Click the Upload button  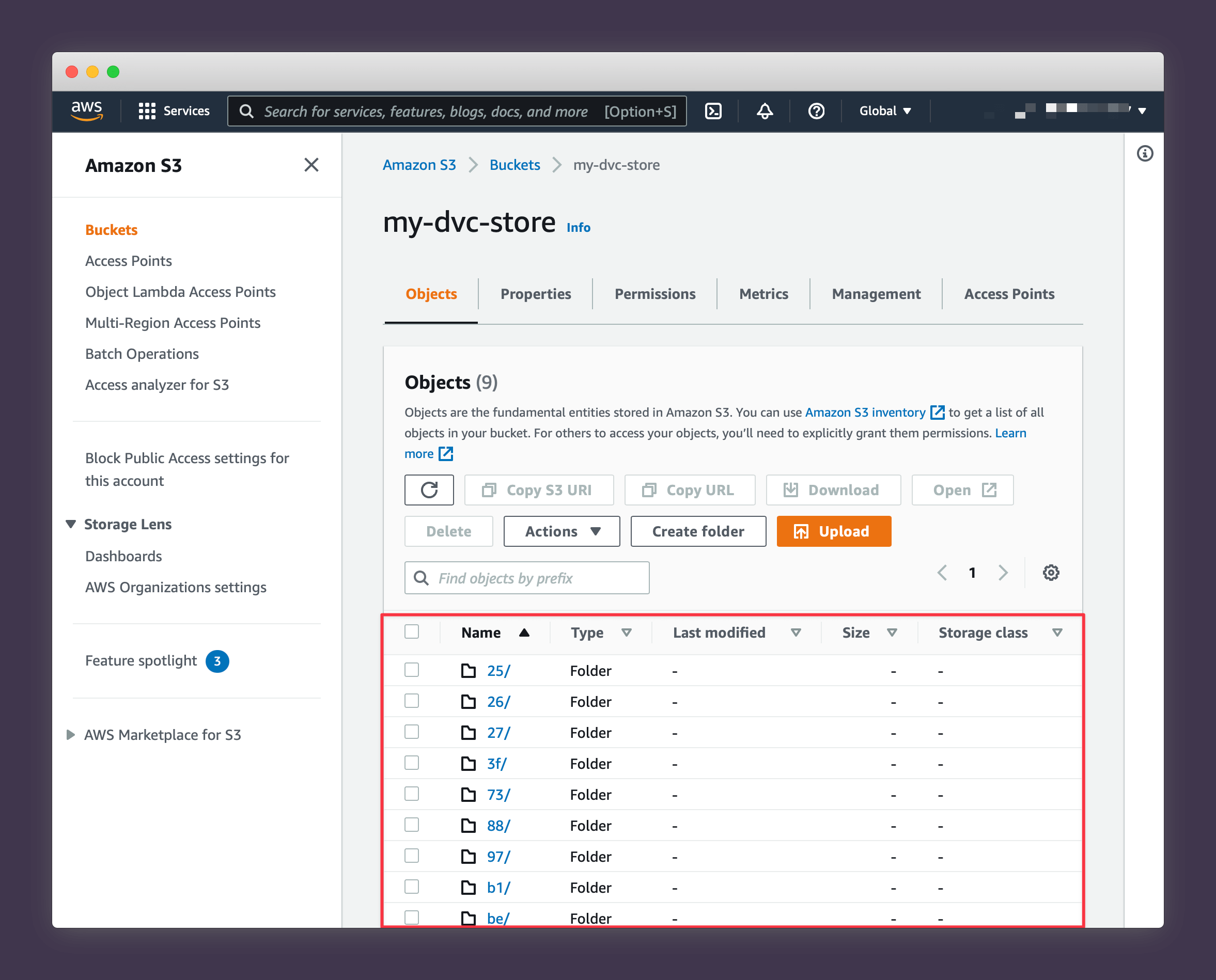point(834,531)
